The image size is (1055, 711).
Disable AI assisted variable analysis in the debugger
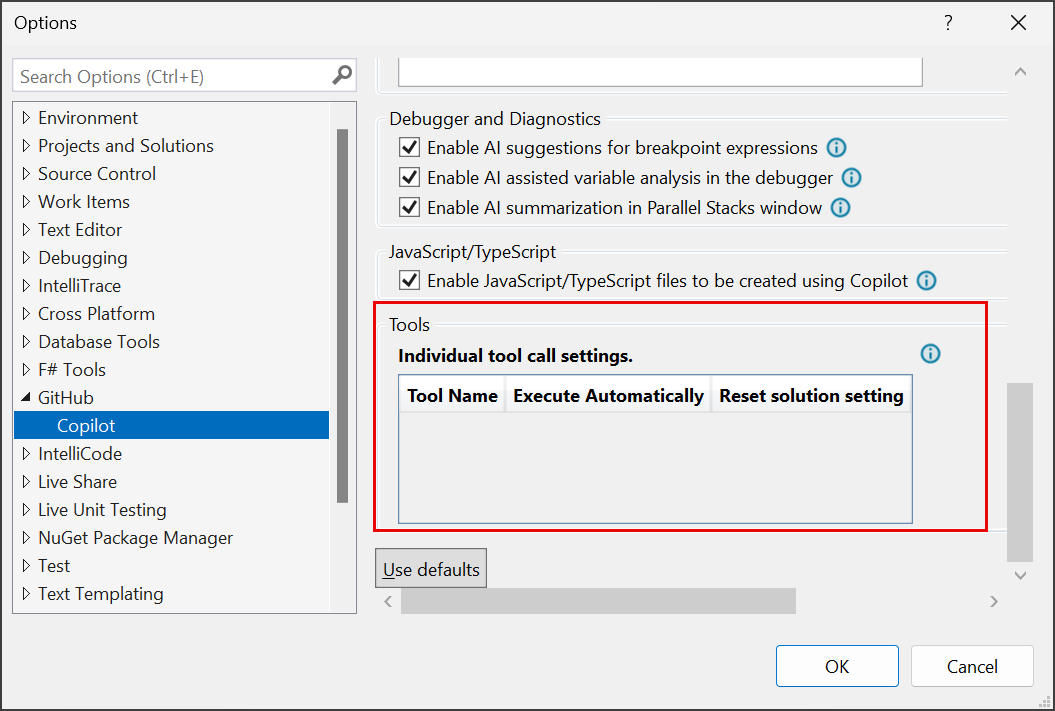point(409,177)
